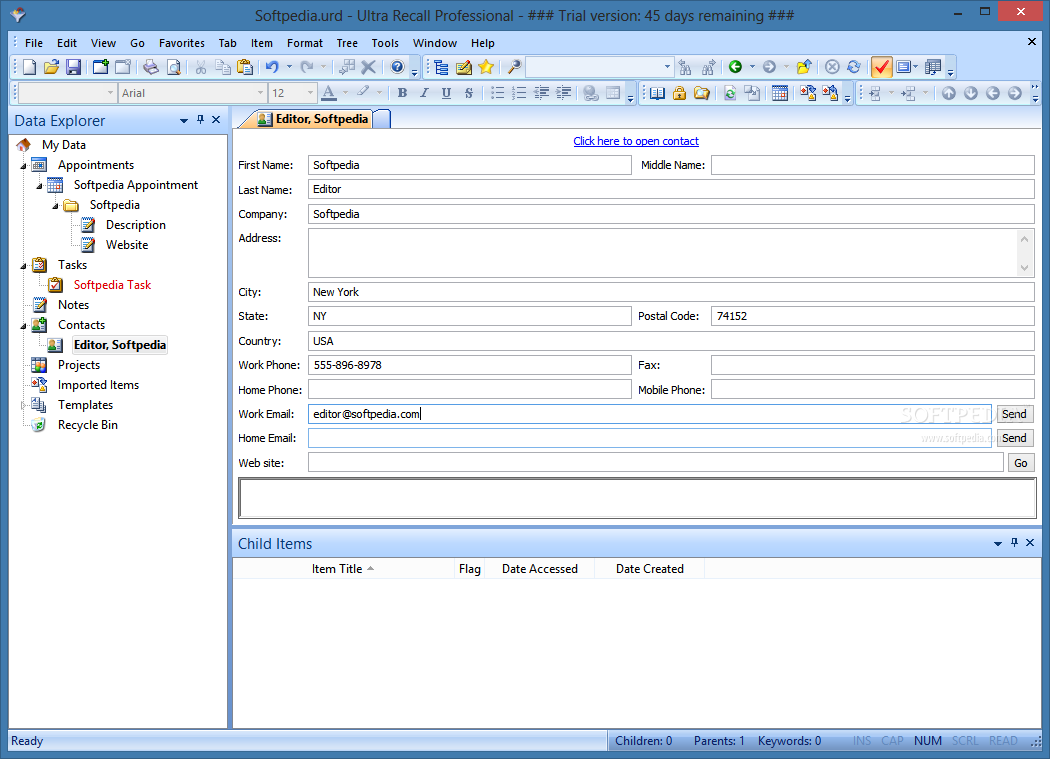Click Send next to Home Email
The width and height of the screenshot is (1050, 759).
pyautogui.click(x=1015, y=438)
